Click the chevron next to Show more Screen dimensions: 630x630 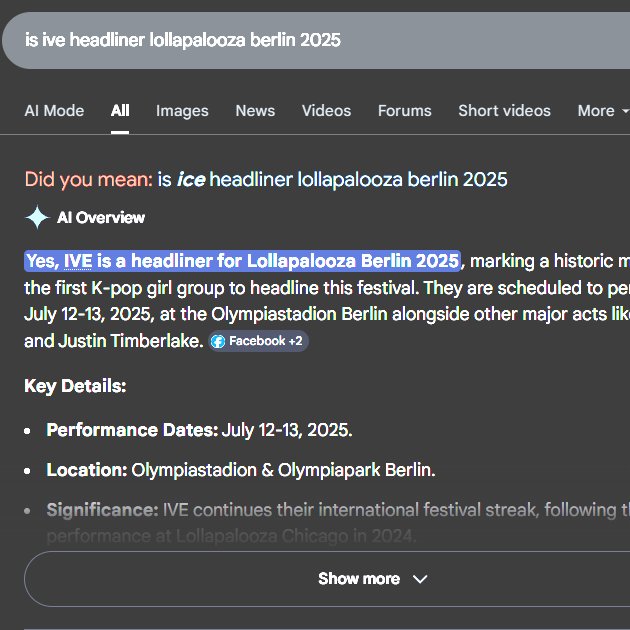(420, 579)
